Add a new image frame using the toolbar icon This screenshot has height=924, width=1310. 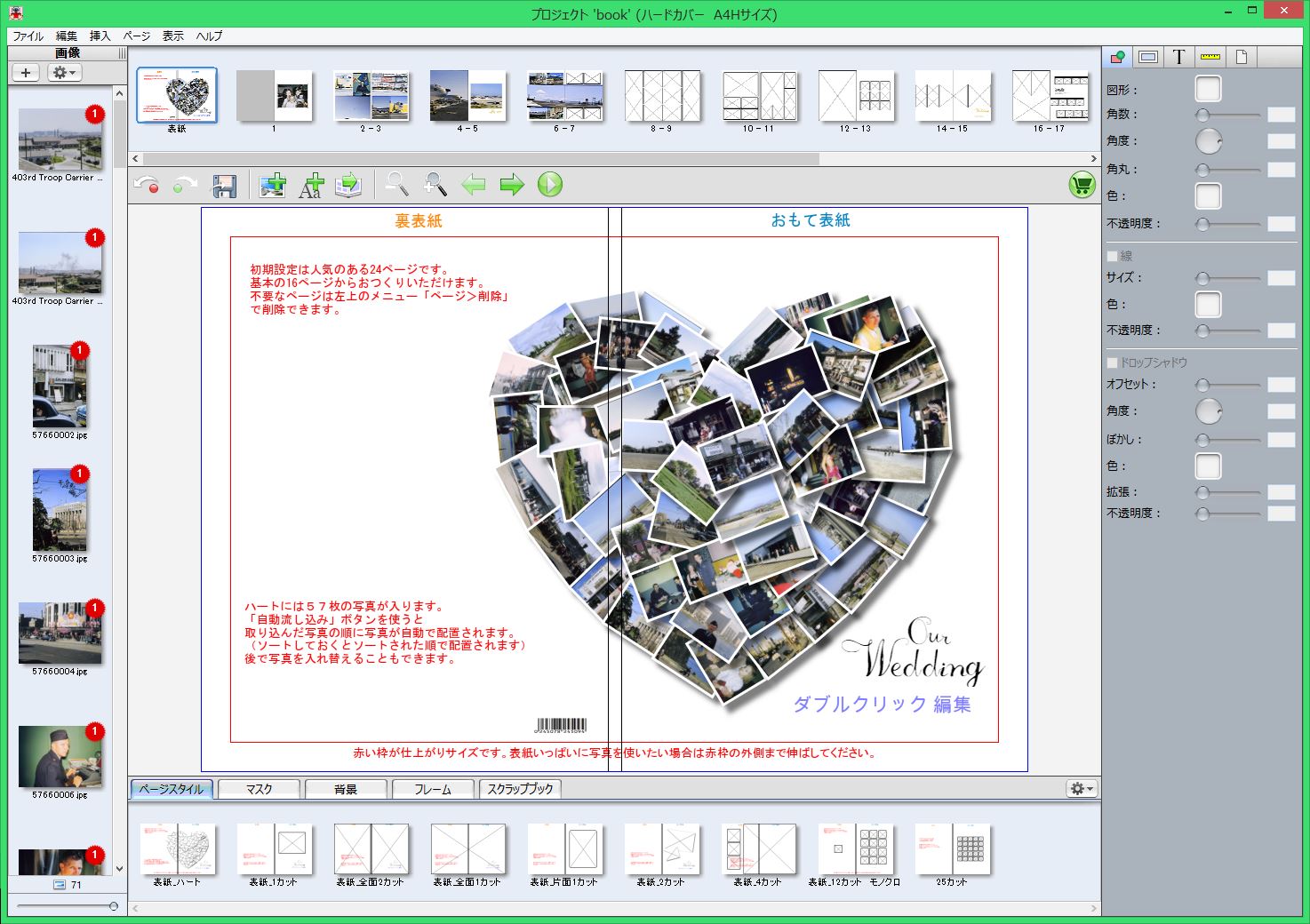pyautogui.click(x=273, y=185)
